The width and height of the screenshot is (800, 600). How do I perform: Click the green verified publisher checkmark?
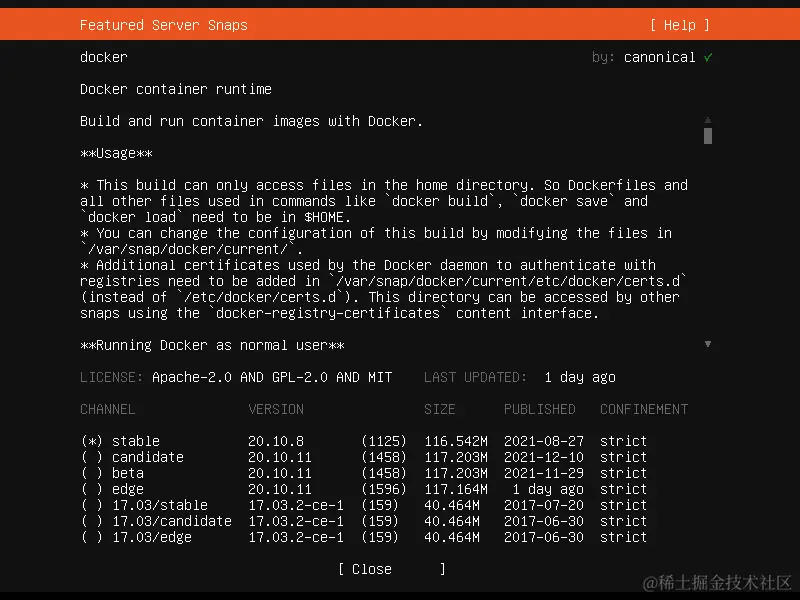point(708,57)
